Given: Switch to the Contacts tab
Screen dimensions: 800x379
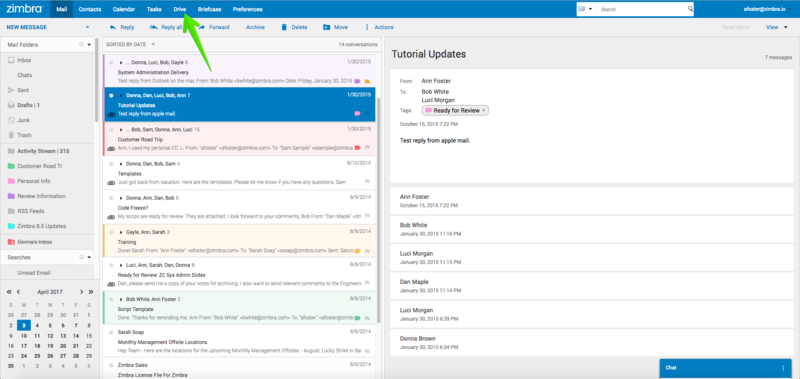Looking at the screenshot, I should (x=90, y=9).
